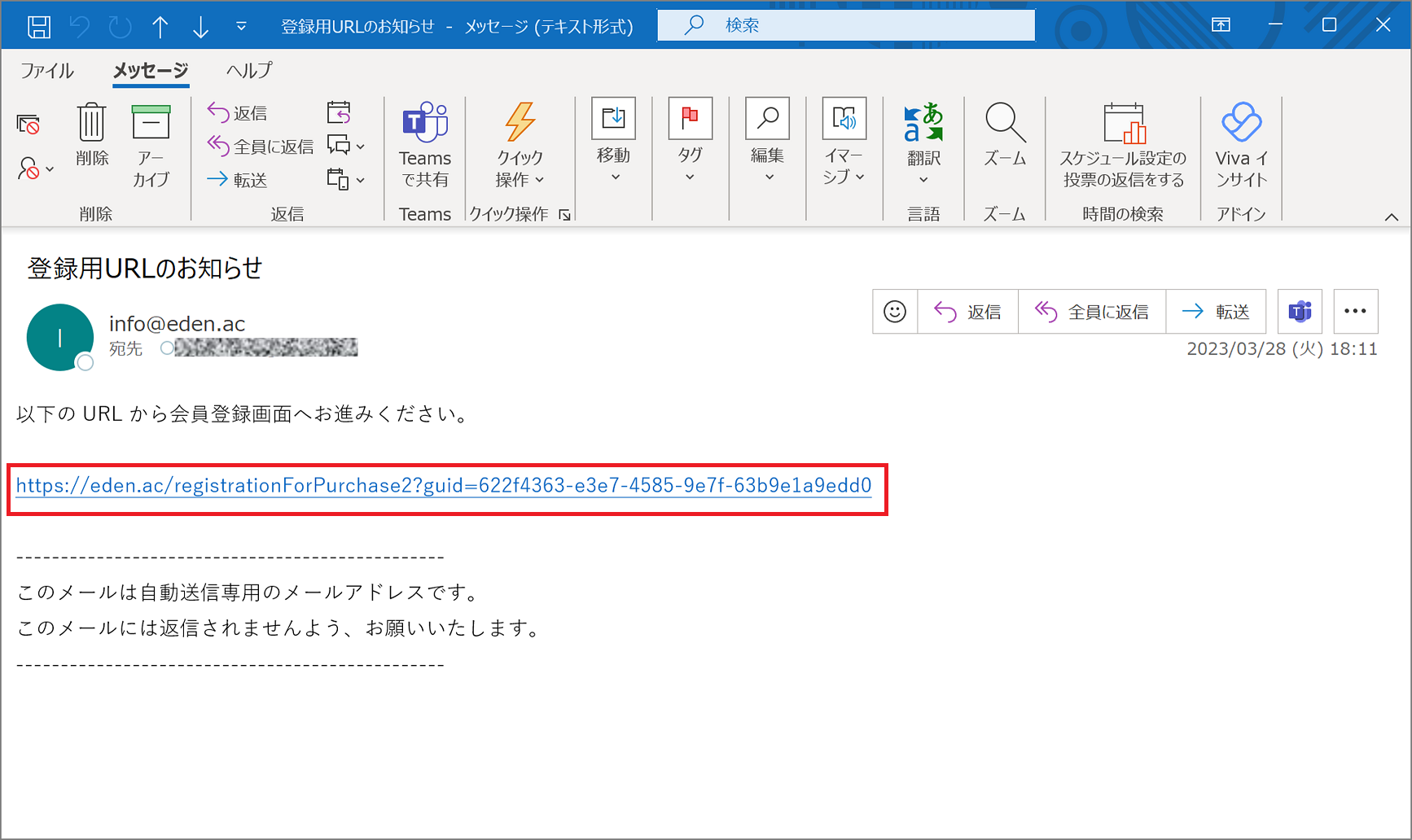Click the emoji reaction smiley button
This screenshot has height=840, width=1412.
click(895, 312)
